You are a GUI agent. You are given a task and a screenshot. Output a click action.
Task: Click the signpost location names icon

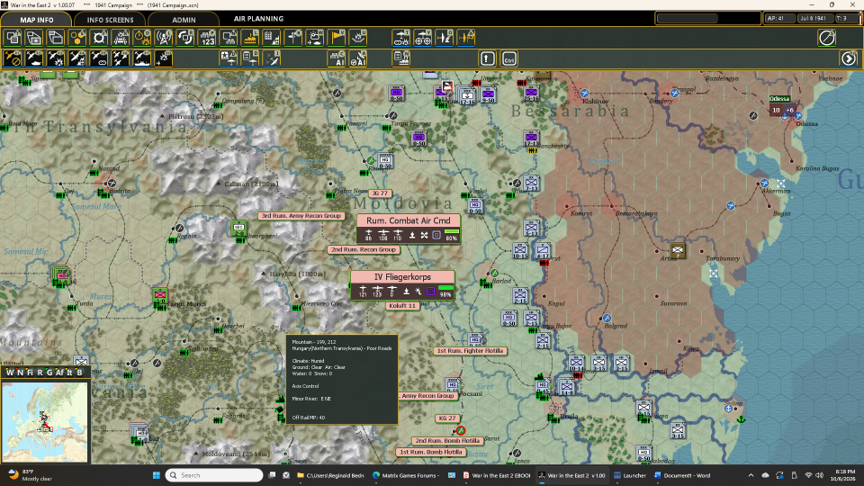click(293, 38)
